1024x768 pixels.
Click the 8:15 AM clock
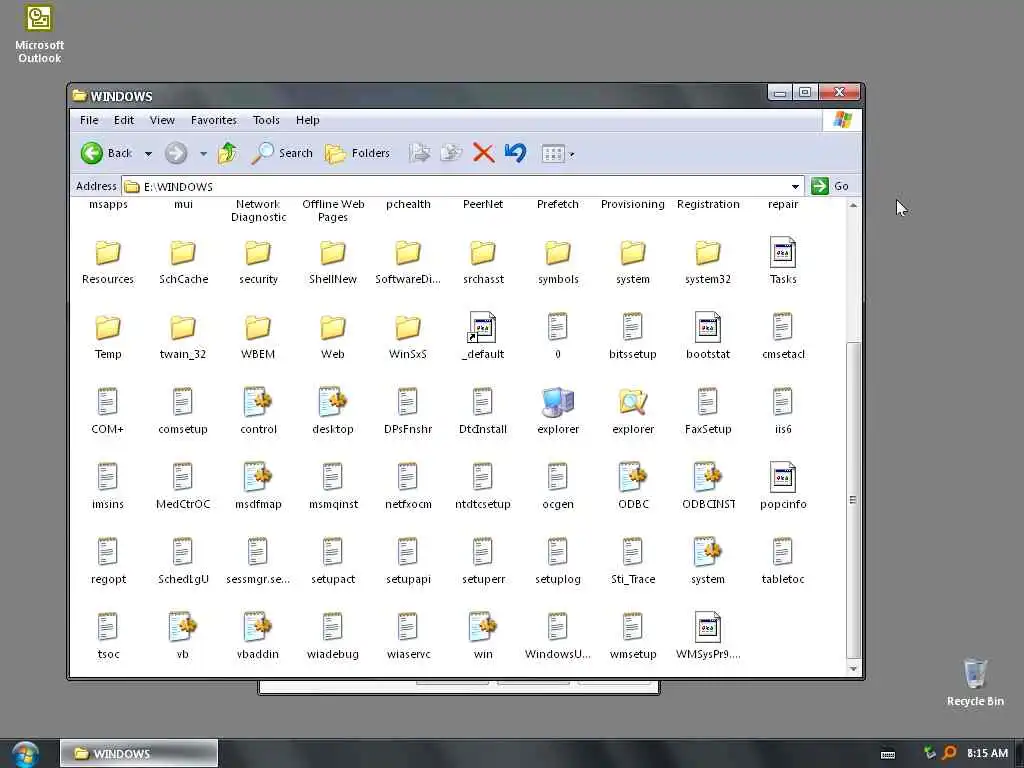pos(987,753)
